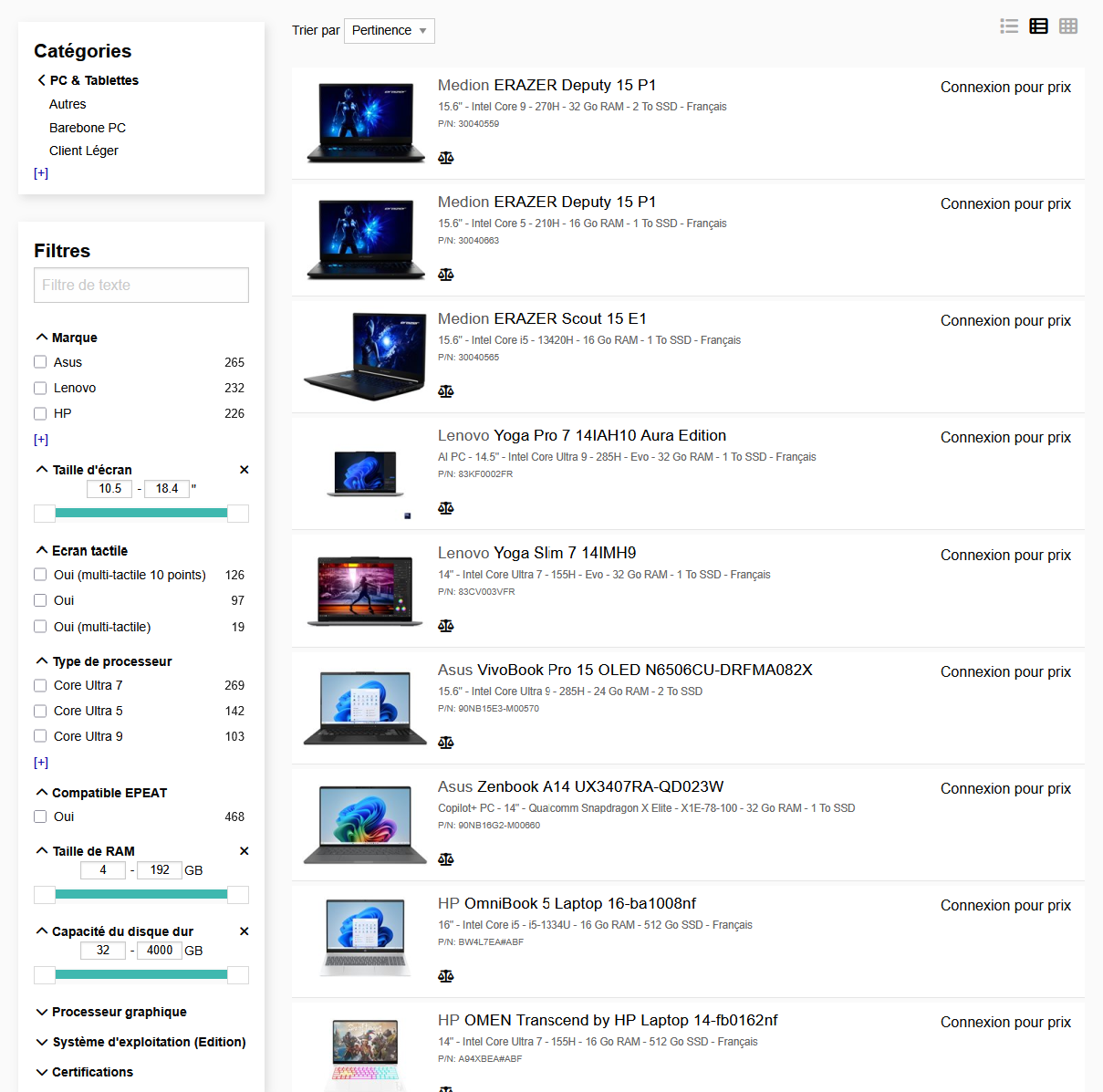Switch to grid view icon

tap(1068, 26)
